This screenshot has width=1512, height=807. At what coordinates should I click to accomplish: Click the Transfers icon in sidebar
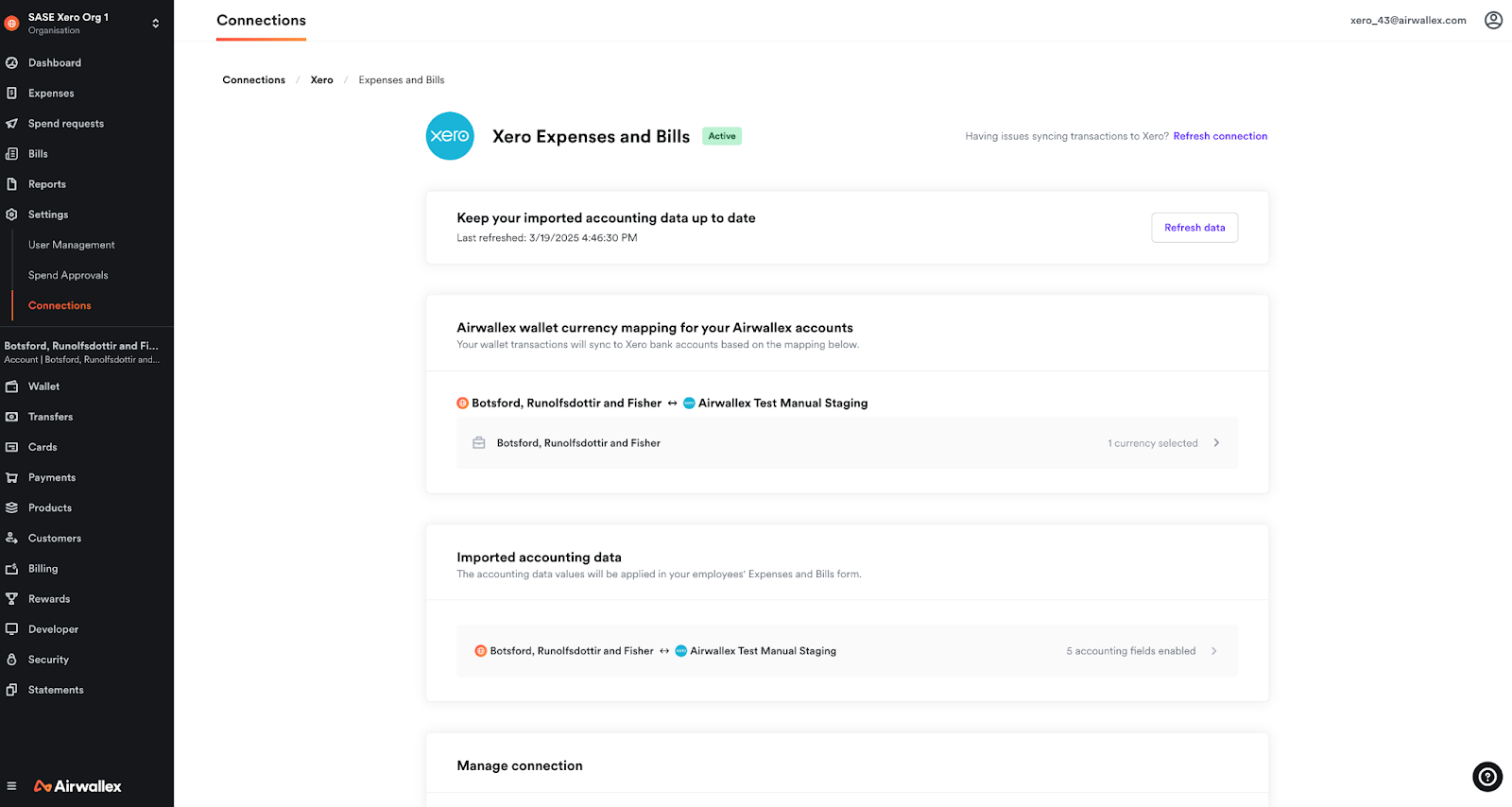point(11,417)
